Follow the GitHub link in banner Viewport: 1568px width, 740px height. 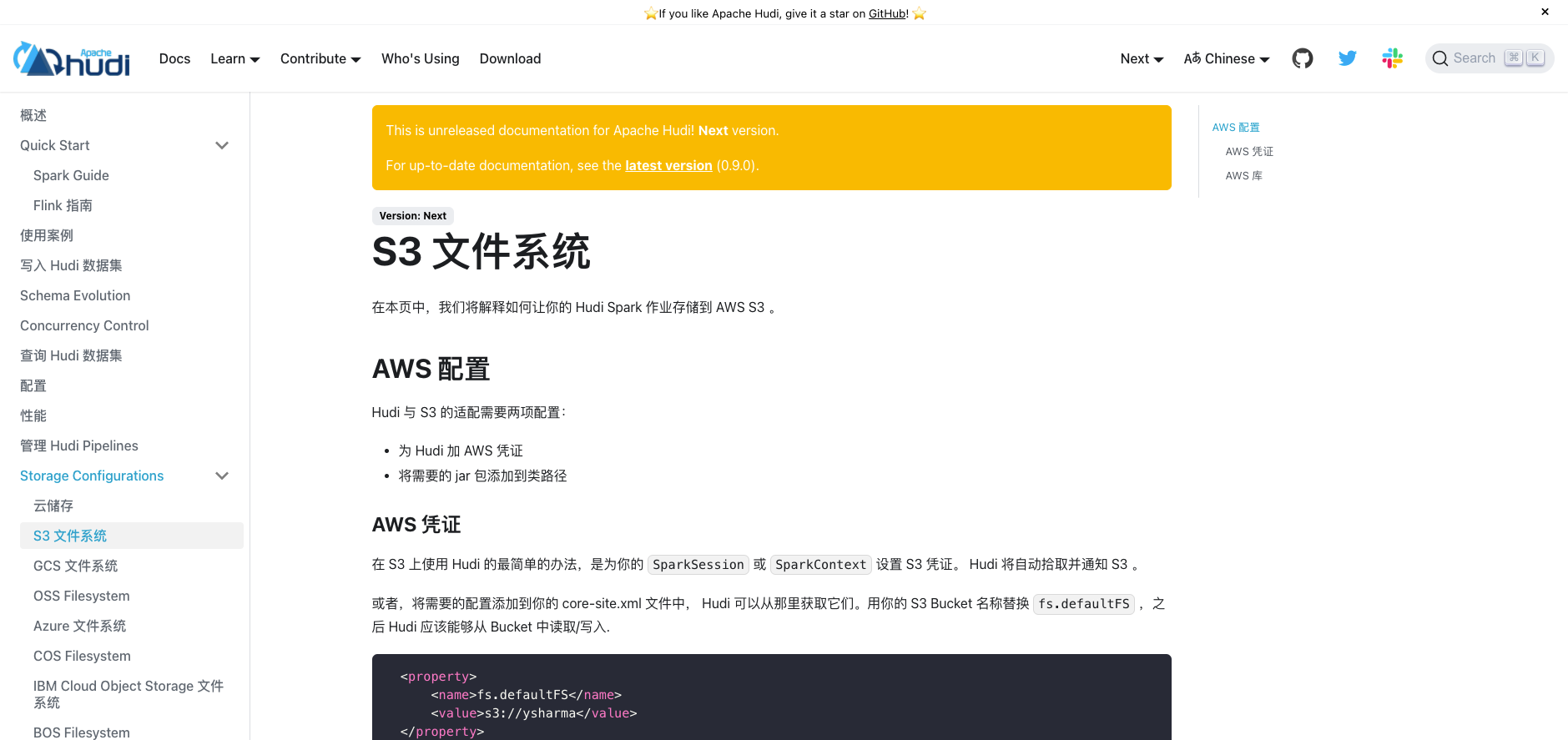coord(888,13)
